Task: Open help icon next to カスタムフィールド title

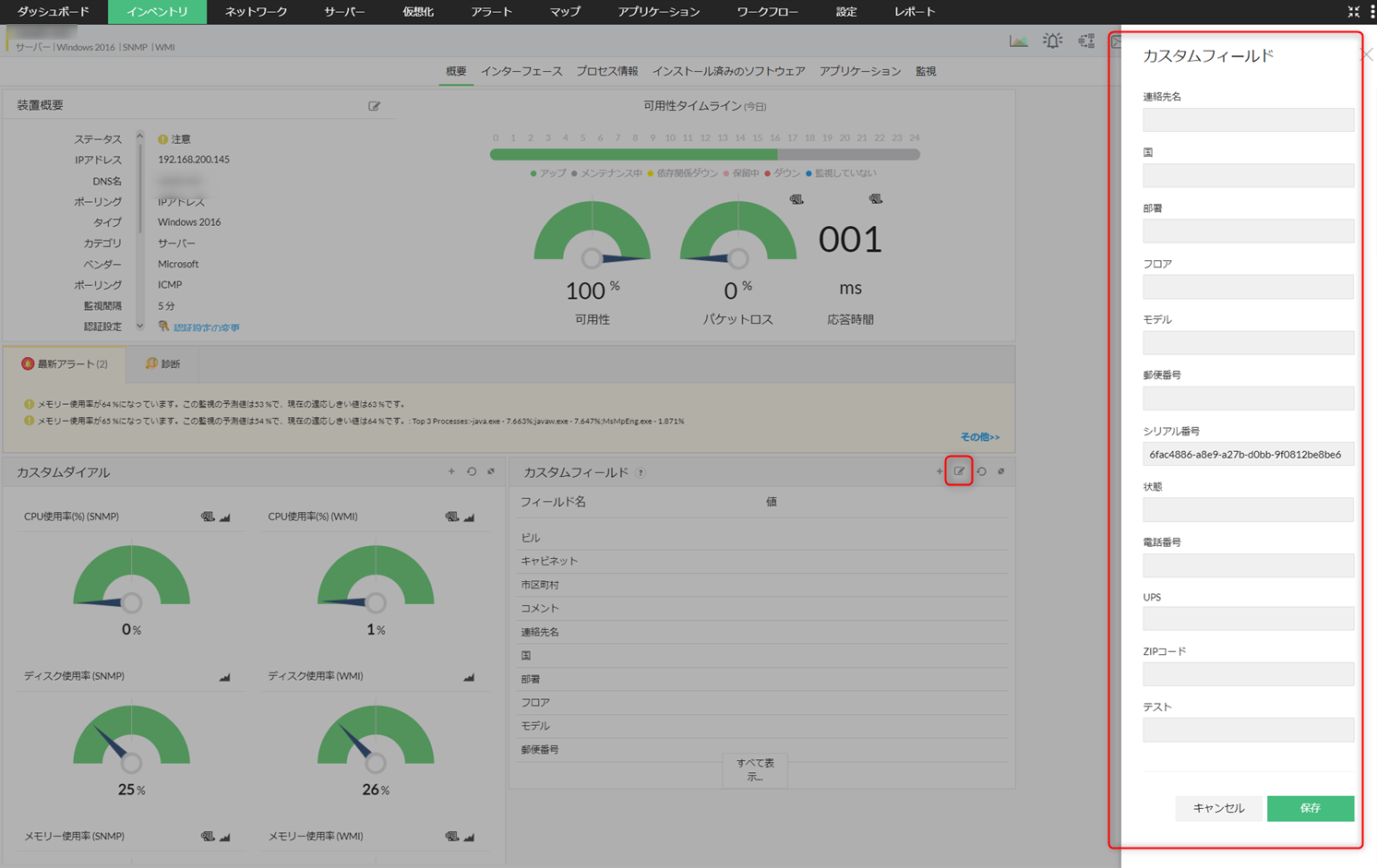Action: click(x=641, y=473)
